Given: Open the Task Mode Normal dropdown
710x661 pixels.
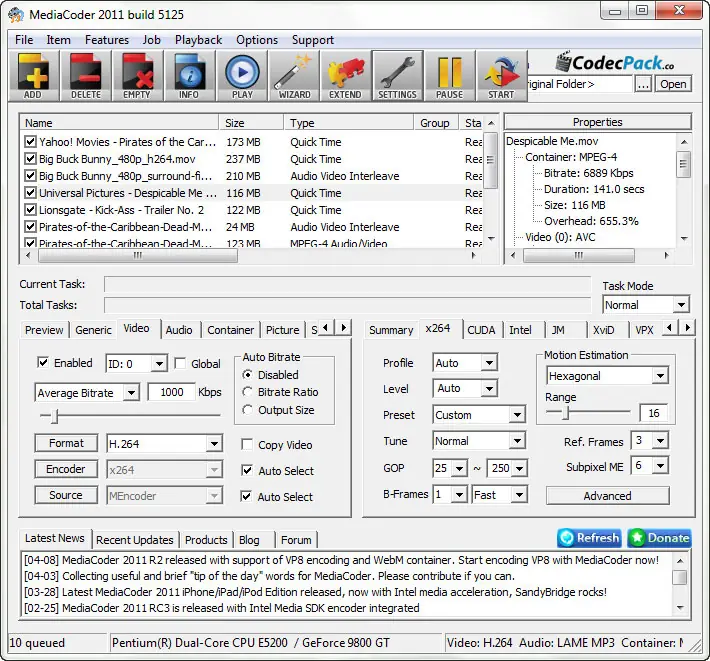Looking at the screenshot, I should point(646,305).
